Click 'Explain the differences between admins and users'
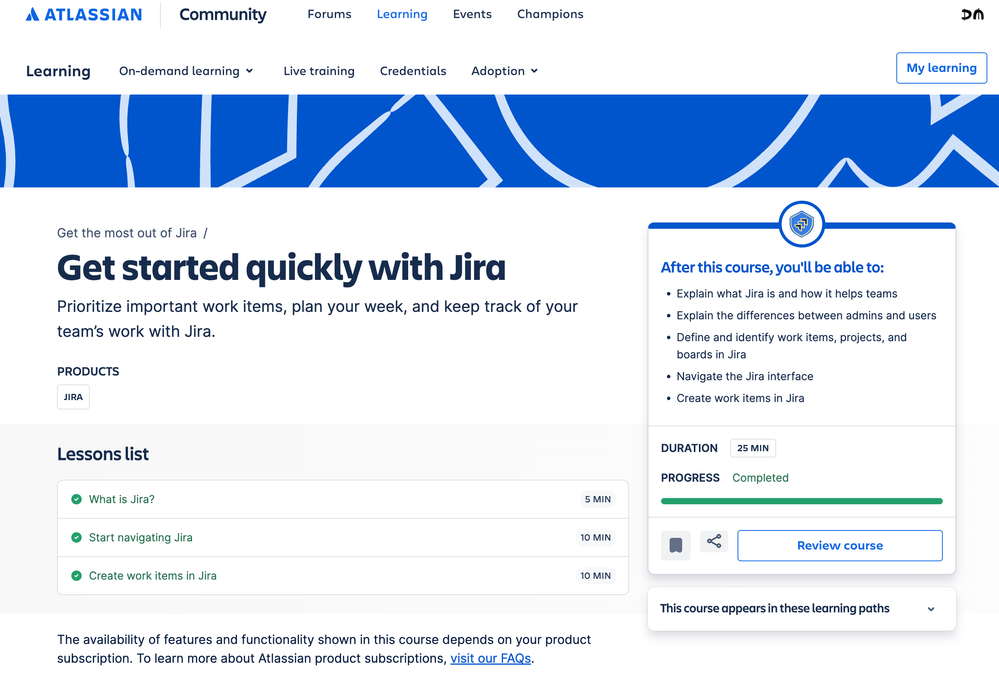This screenshot has height=680, width=999. [x=807, y=315]
